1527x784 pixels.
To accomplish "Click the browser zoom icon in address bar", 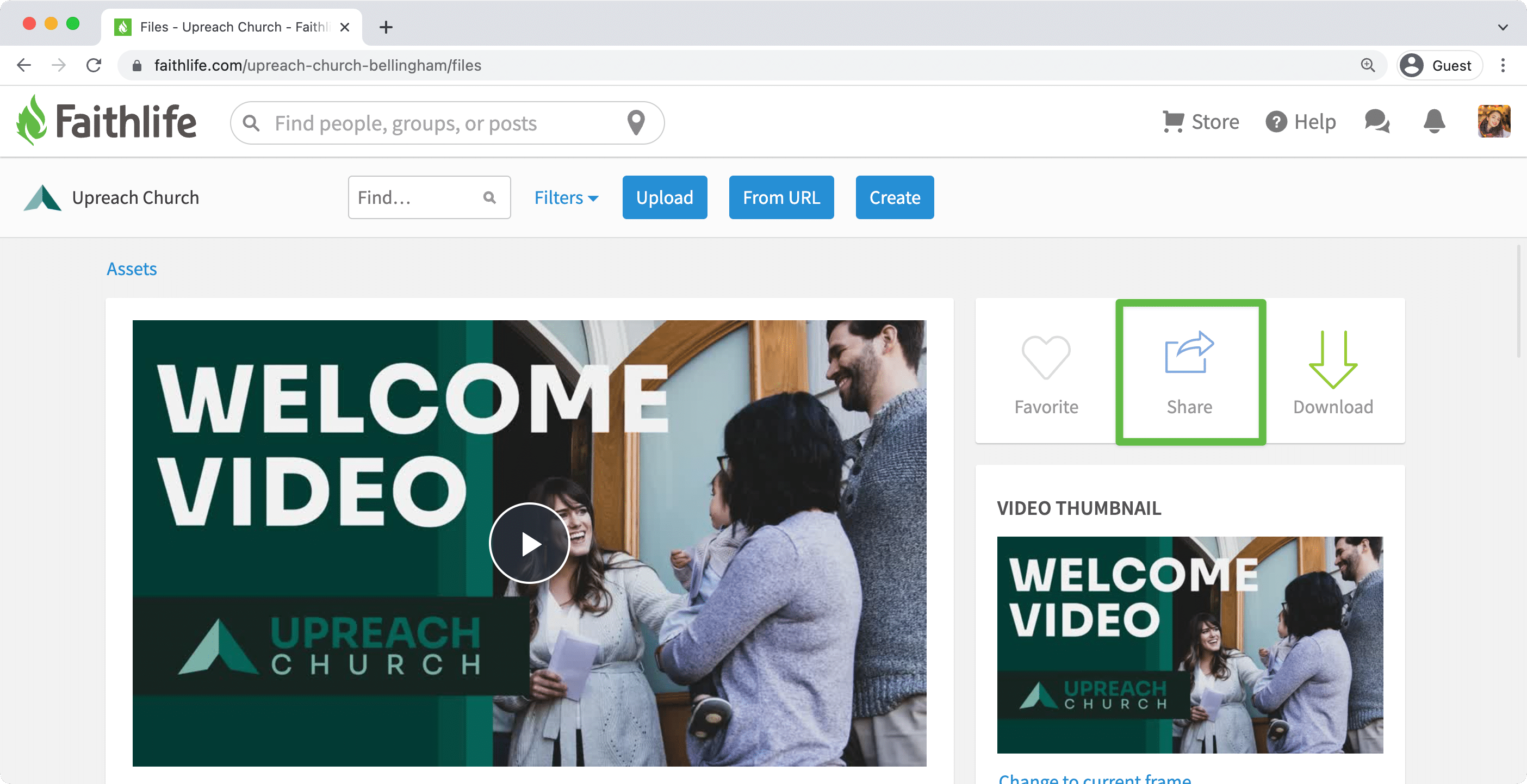I will tap(1368, 65).
